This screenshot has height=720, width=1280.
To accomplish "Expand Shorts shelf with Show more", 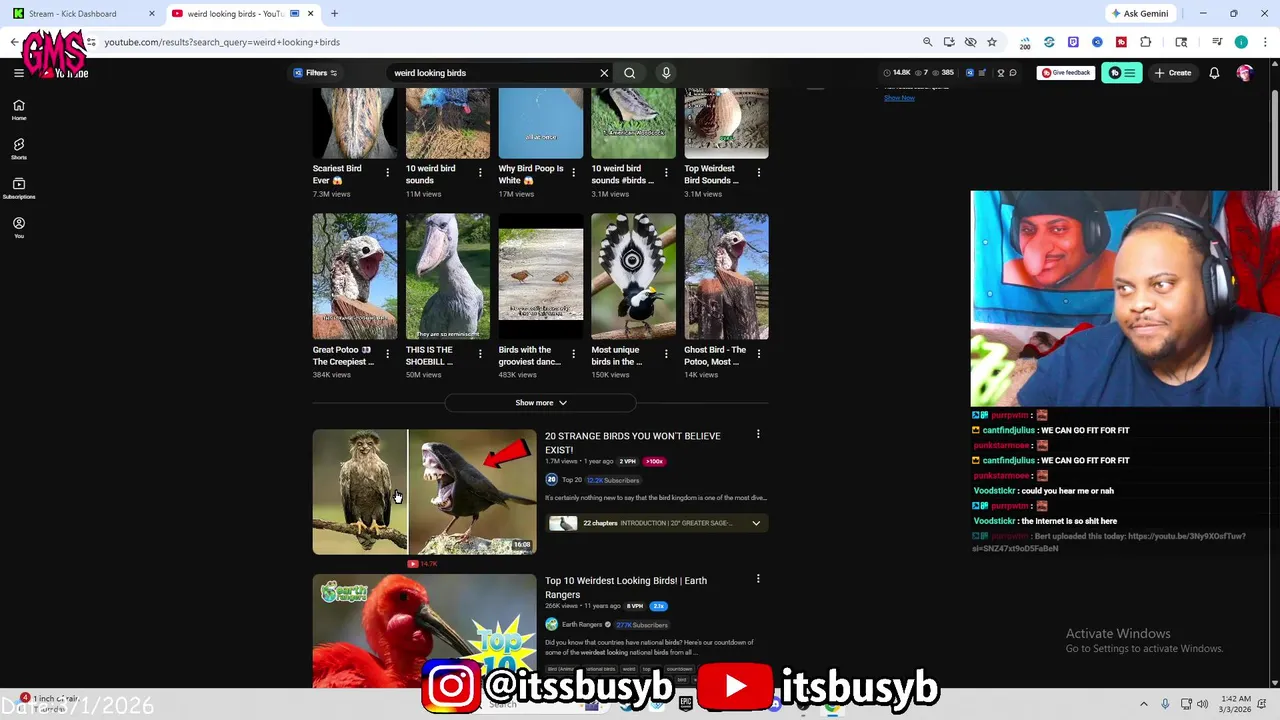I will click(x=541, y=403).
